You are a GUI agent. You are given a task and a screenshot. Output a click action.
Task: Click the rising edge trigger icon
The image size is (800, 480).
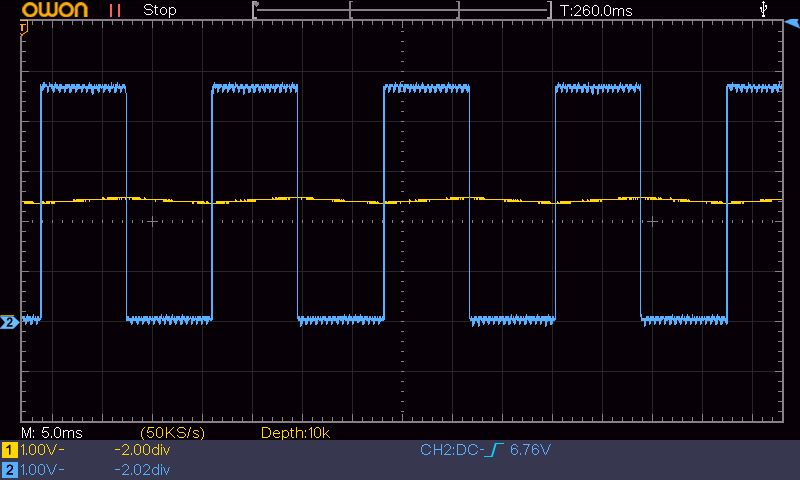click(494, 450)
